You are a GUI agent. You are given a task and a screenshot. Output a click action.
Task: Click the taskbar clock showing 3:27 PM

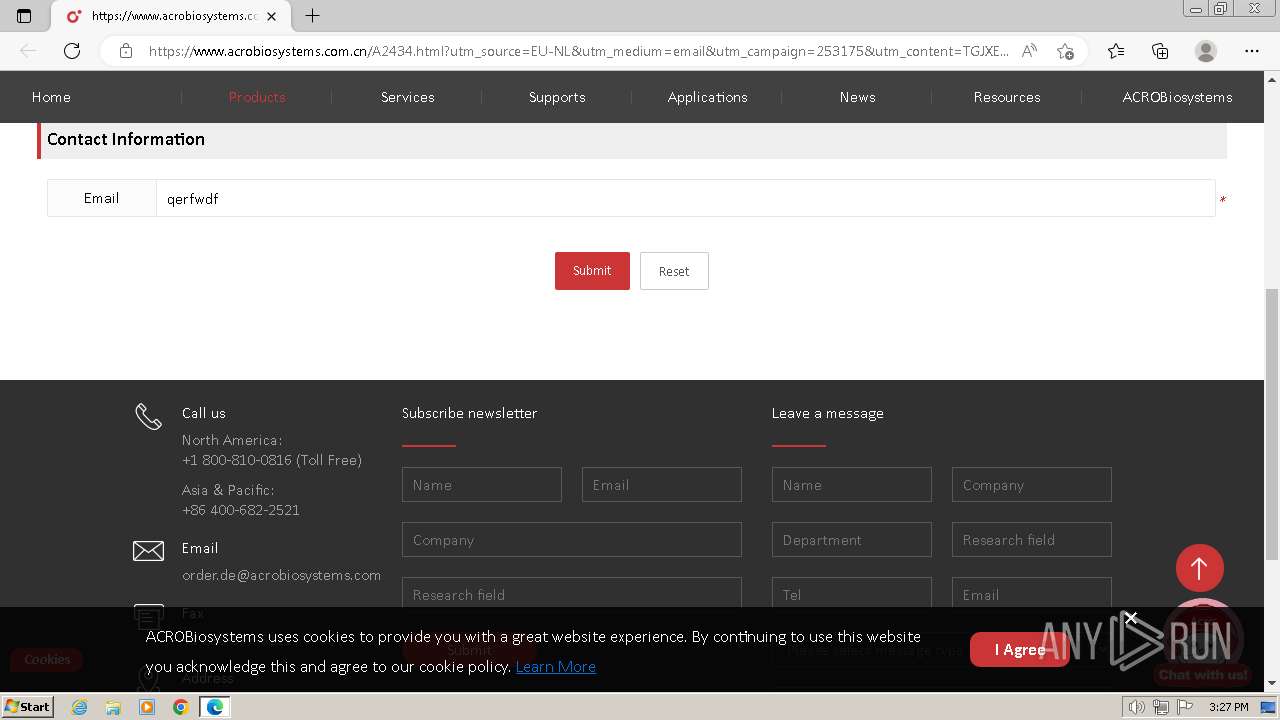[1229, 707]
